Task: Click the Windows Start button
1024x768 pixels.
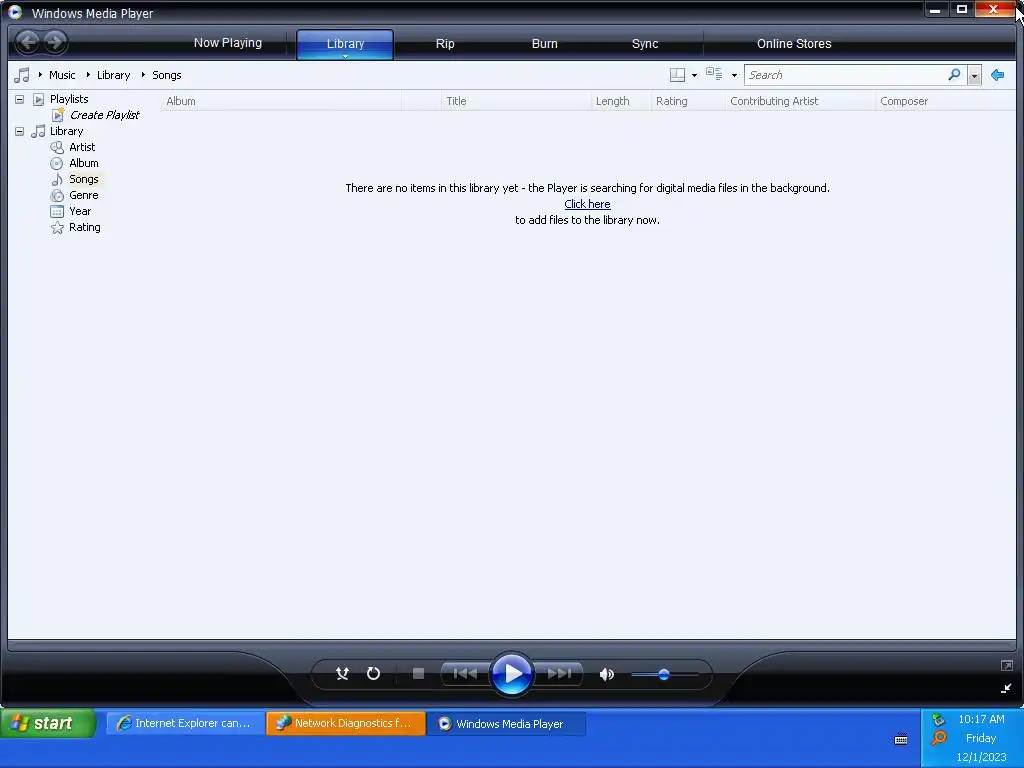Action: [x=47, y=724]
